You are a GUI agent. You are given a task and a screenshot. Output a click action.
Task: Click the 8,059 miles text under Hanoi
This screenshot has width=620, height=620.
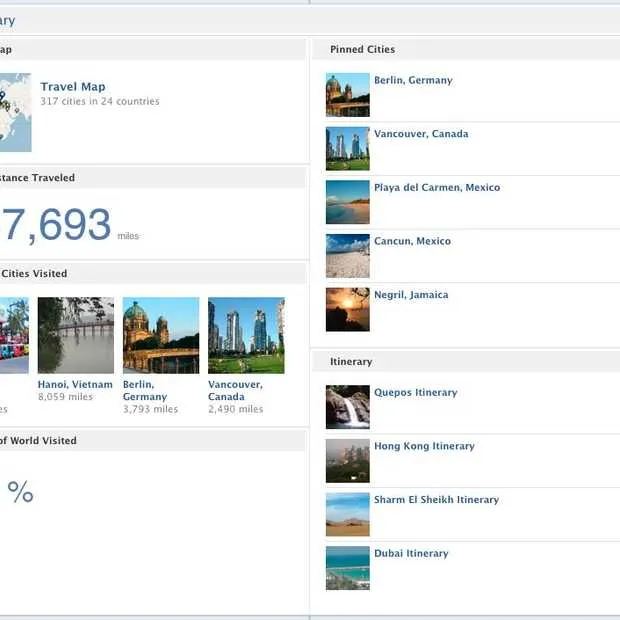65,397
